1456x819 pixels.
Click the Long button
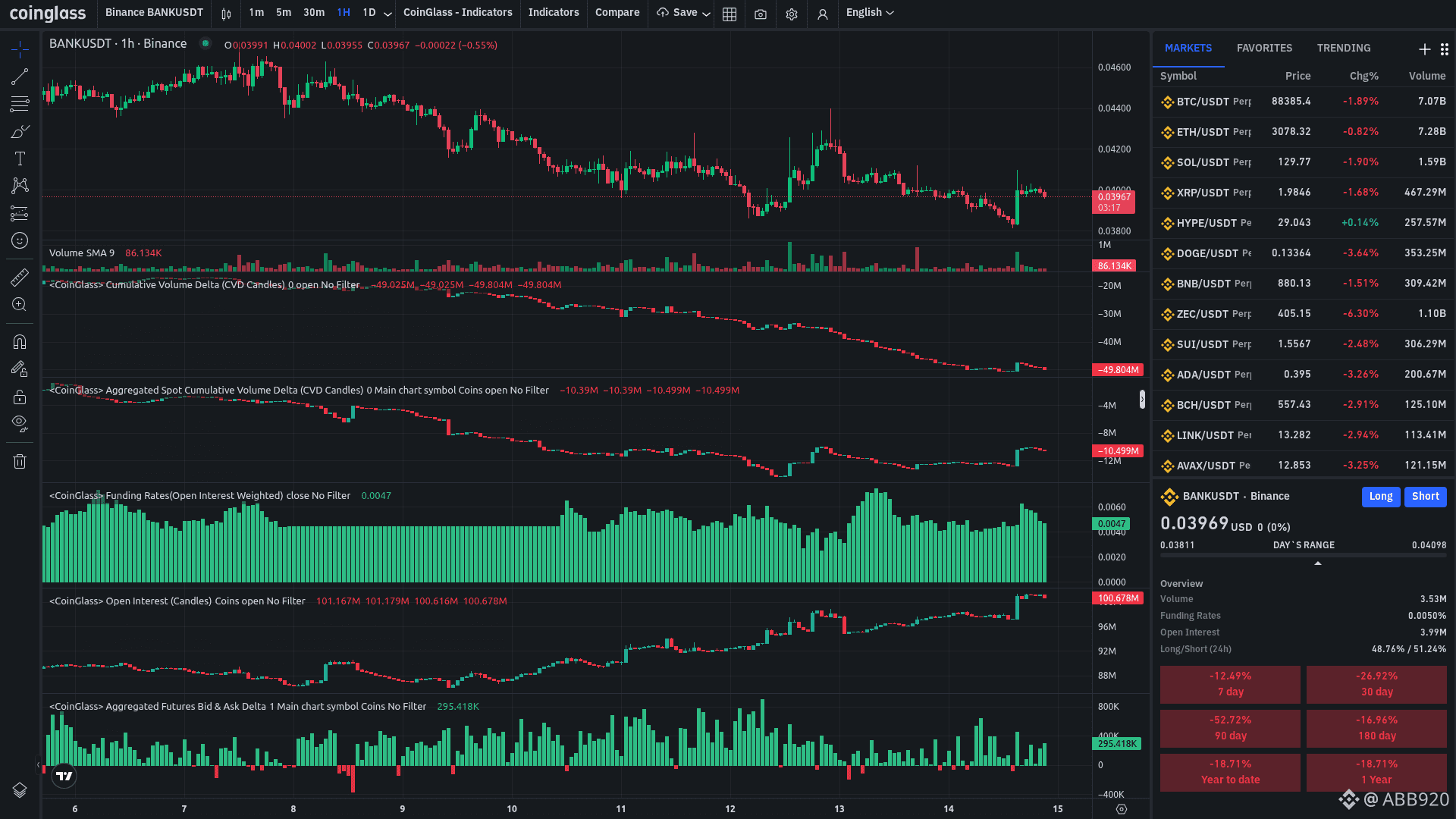pyautogui.click(x=1380, y=497)
